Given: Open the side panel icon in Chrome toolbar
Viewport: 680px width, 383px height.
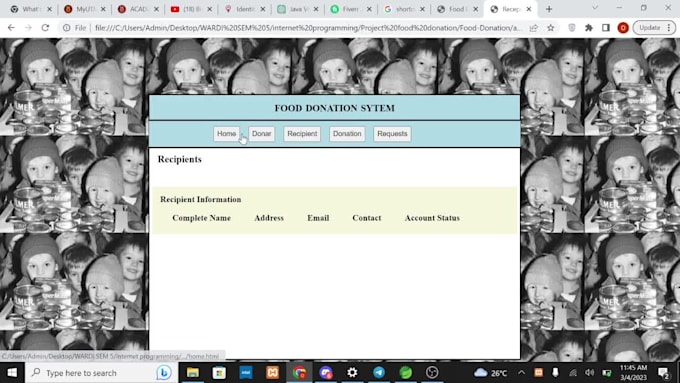Looking at the screenshot, I should [x=606, y=28].
